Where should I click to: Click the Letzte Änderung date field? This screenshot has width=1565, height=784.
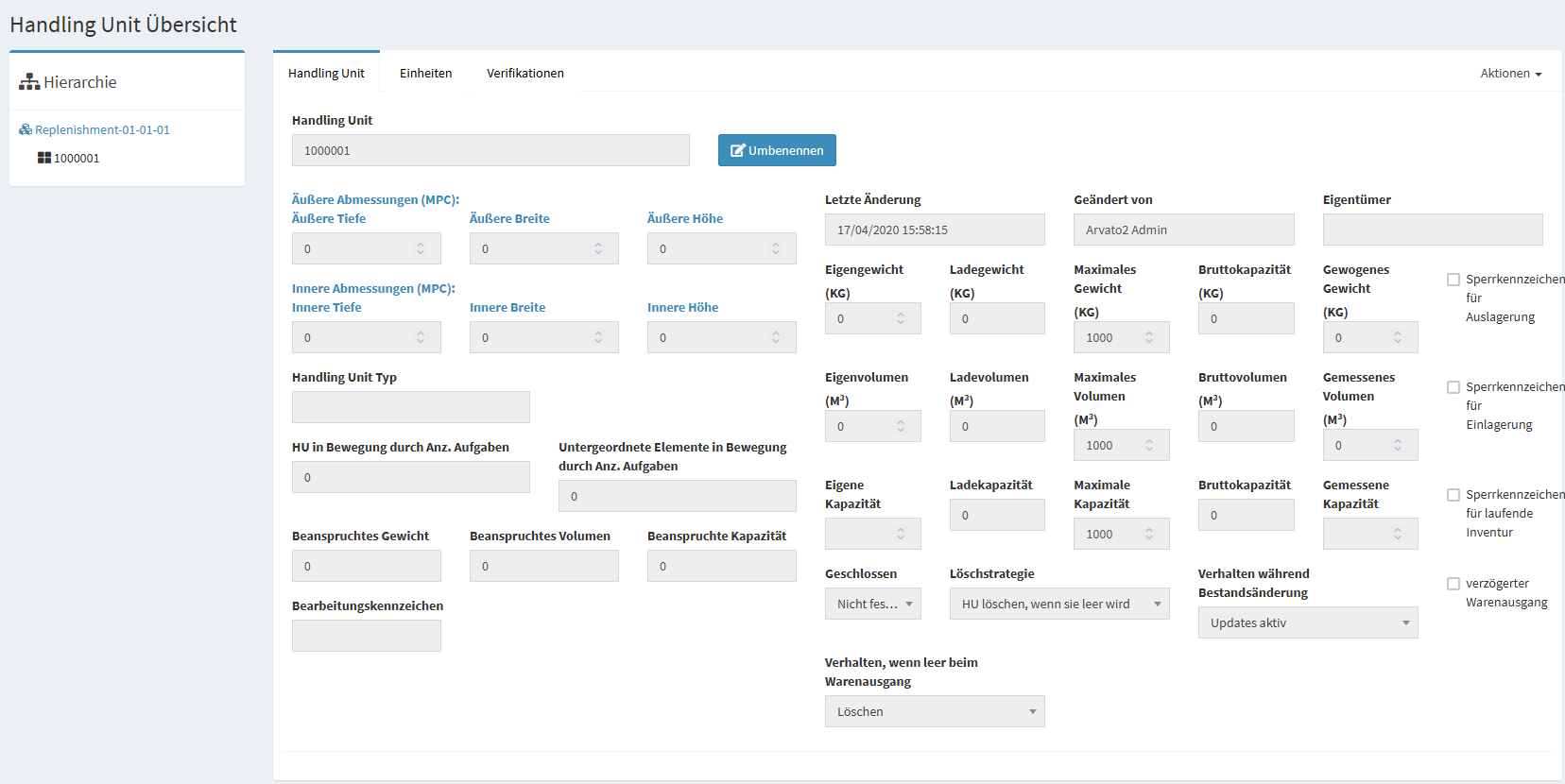click(935, 230)
